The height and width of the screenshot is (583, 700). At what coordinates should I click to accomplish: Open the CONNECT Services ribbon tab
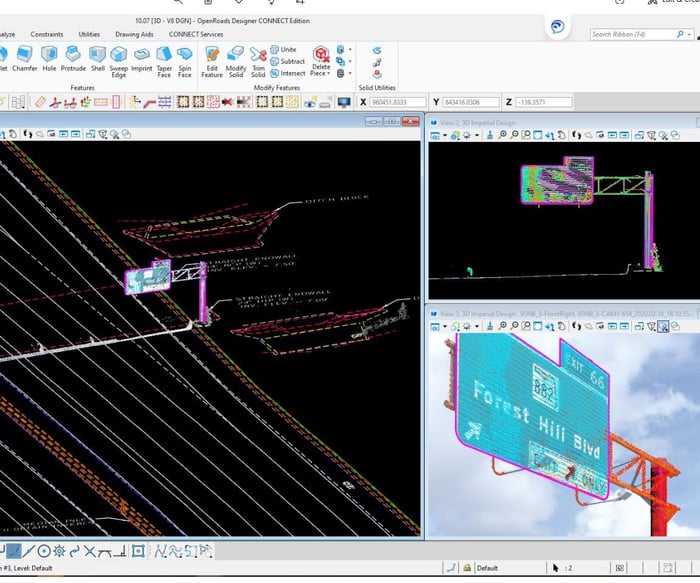[196, 34]
